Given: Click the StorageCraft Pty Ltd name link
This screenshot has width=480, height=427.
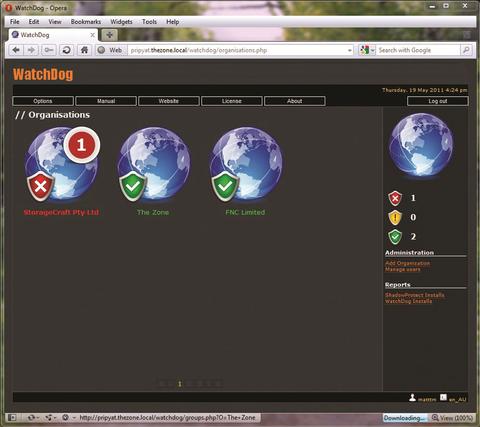Looking at the screenshot, I should tap(61, 212).
